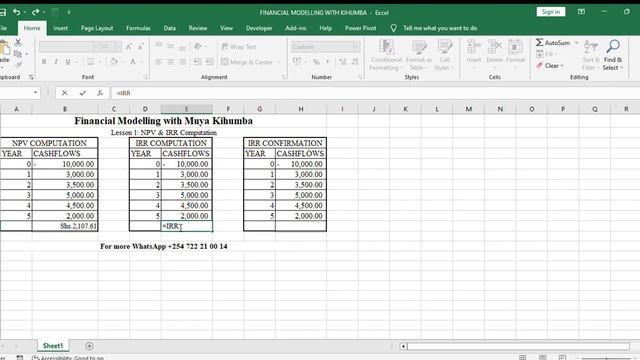
Task: Open the Cell Styles gallery
Action: coord(444,55)
